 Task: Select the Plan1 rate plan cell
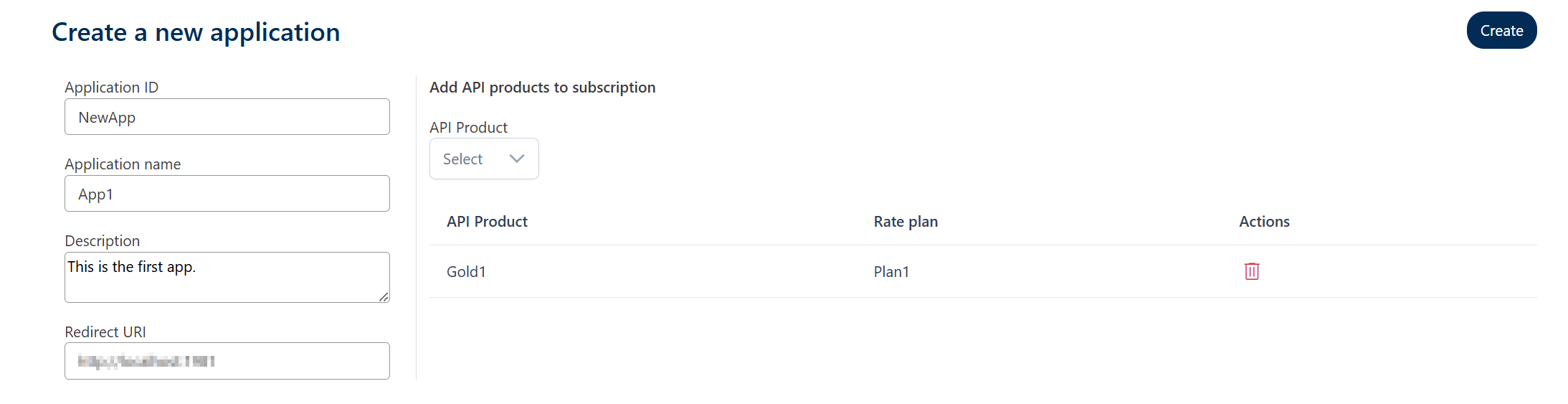point(891,272)
